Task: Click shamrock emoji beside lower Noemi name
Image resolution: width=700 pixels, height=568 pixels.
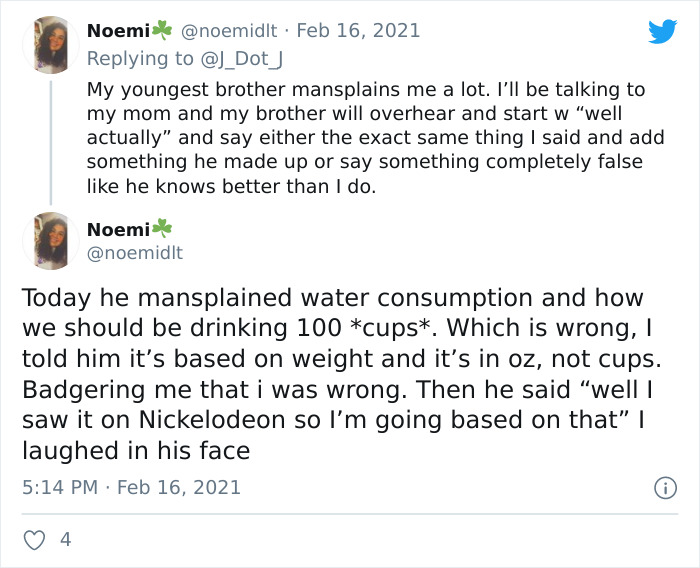Action: coord(159,229)
